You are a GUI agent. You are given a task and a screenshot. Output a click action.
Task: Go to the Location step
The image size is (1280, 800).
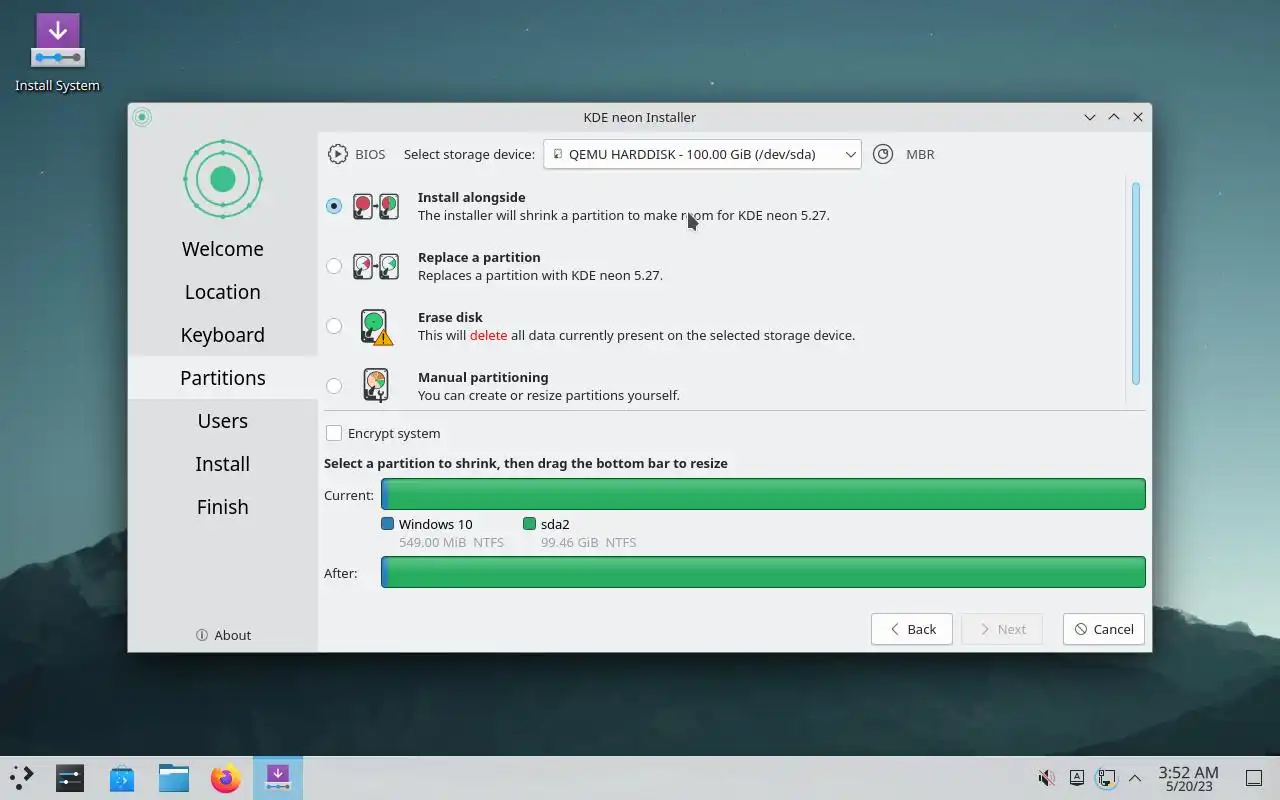pos(223,292)
